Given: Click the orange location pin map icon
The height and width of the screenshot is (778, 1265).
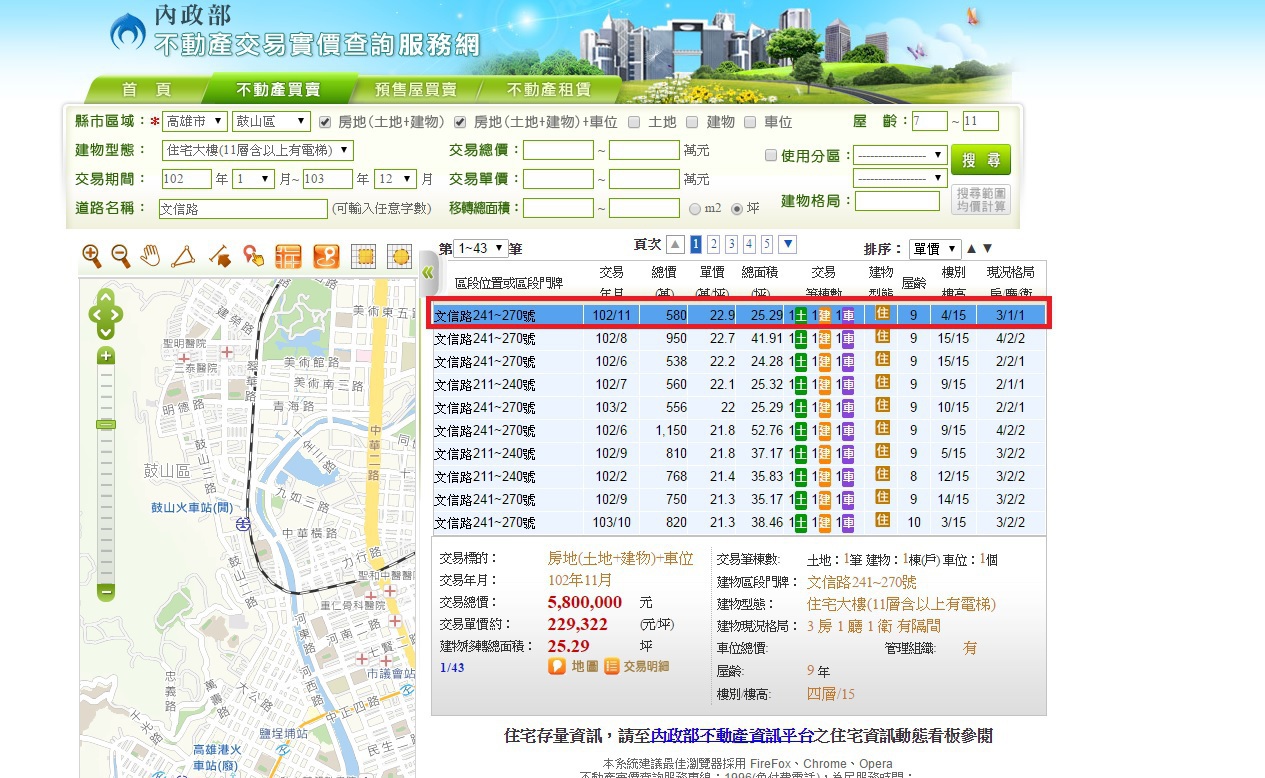Looking at the screenshot, I should tap(326, 256).
